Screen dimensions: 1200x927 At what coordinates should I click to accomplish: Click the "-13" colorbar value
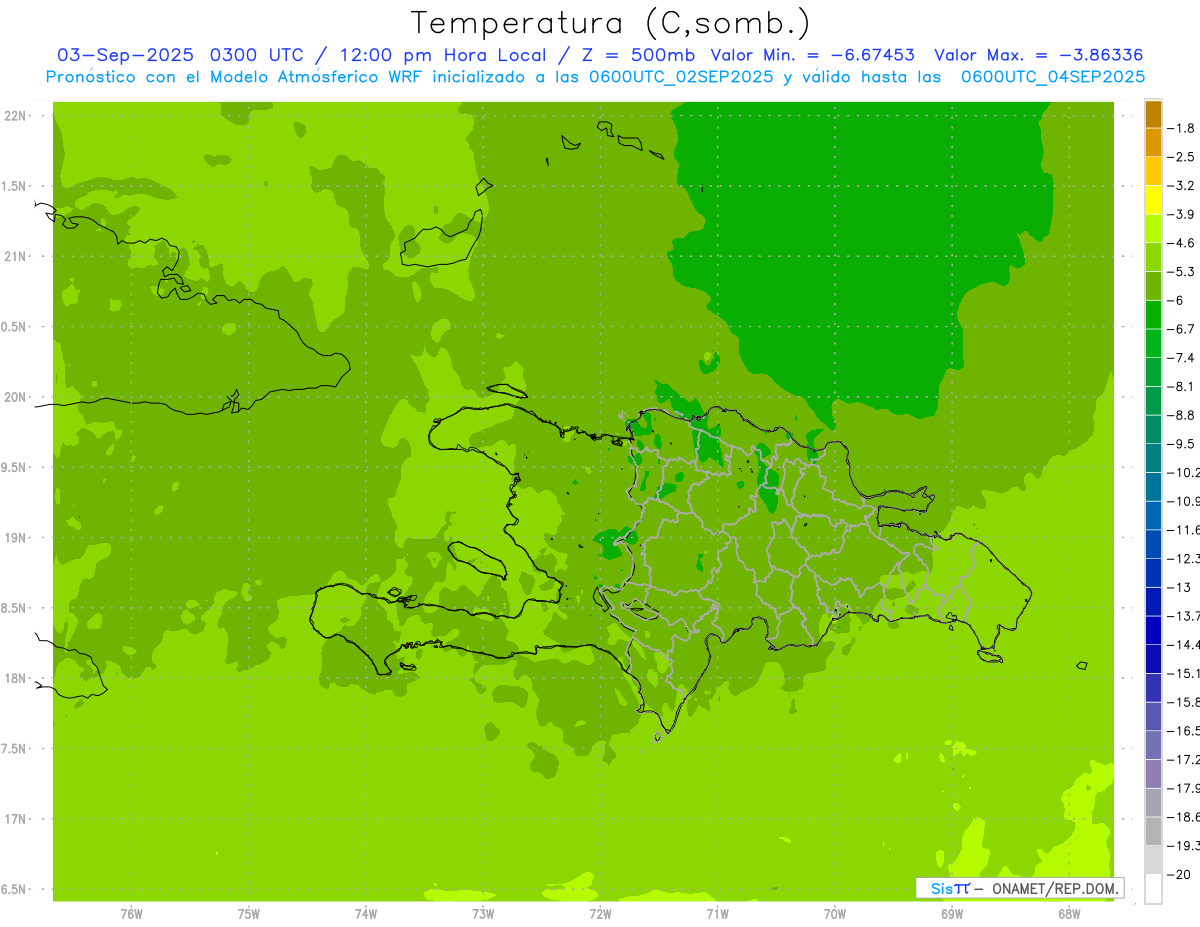pos(1178,587)
